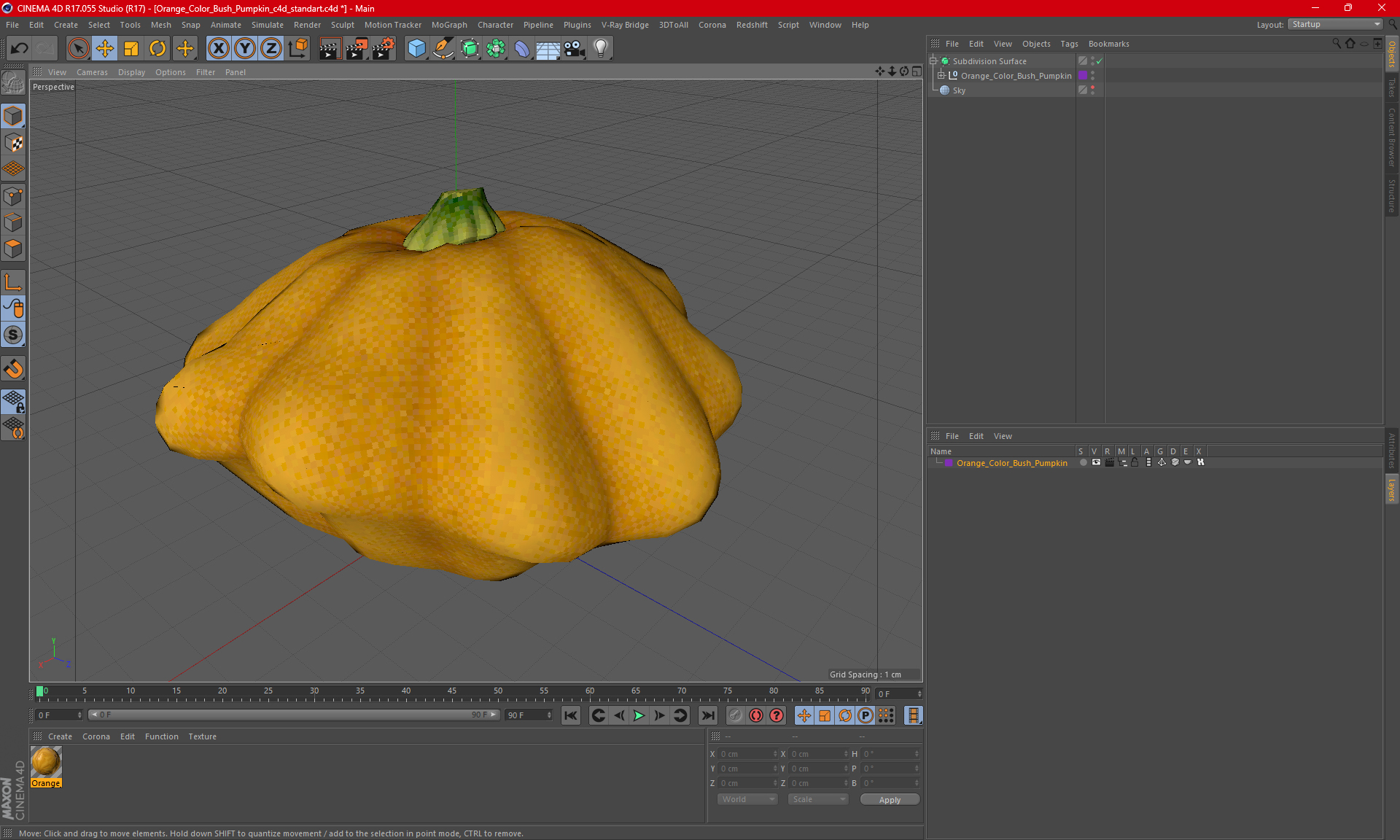Enable Polygons mode
This screenshot has width=1400, height=840.
pyautogui.click(x=13, y=249)
